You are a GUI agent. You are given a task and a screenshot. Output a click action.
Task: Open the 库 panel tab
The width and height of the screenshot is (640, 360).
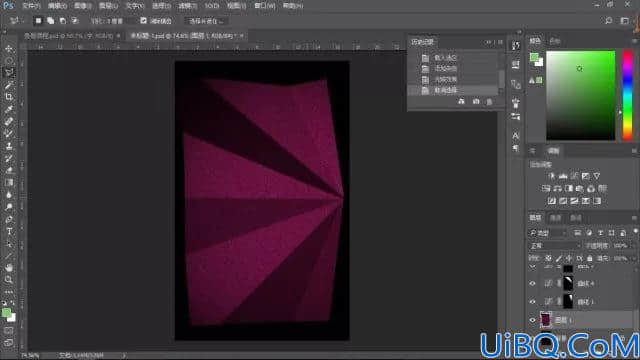pyautogui.click(x=533, y=151)
